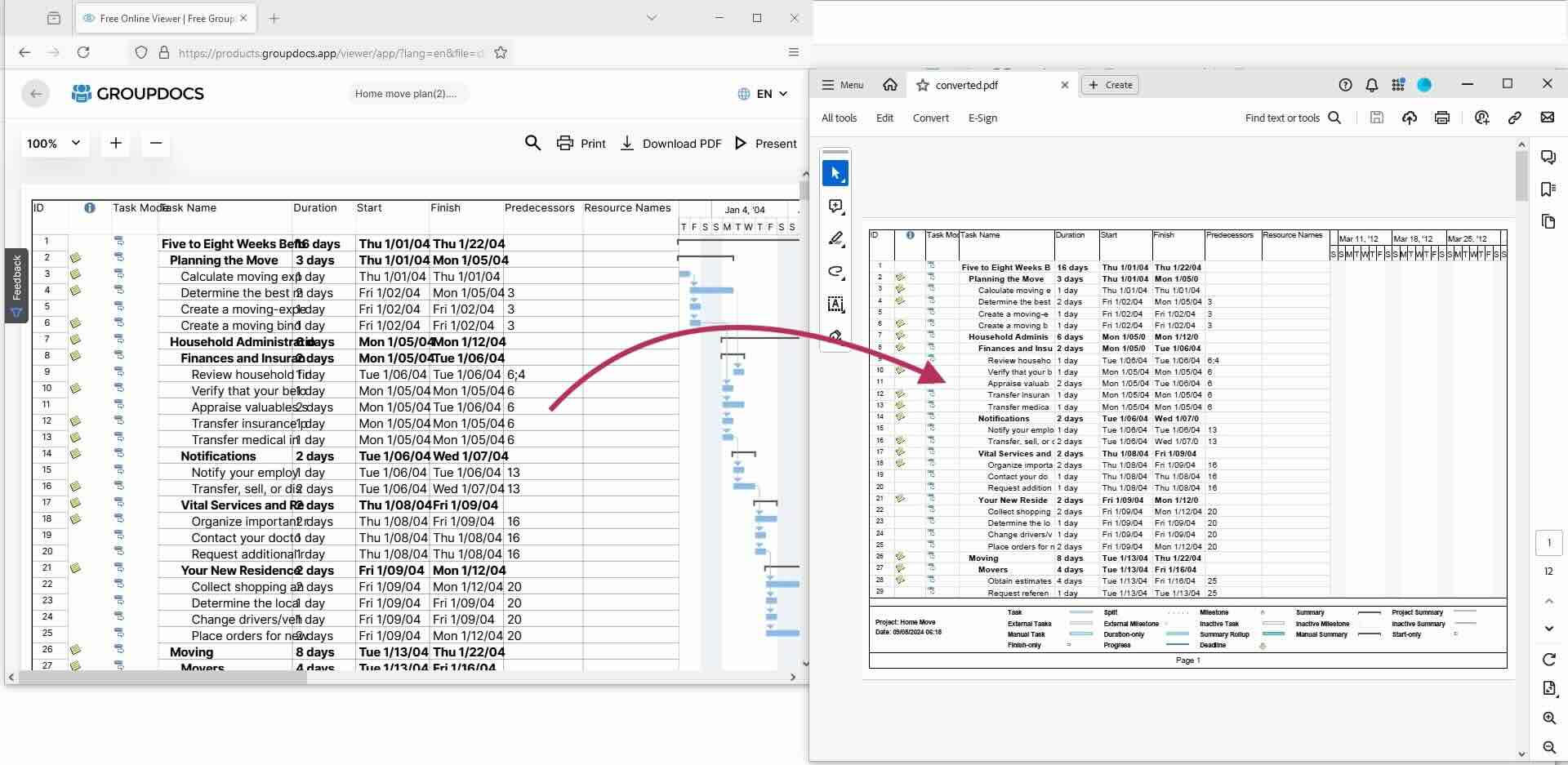Star the converted.pdf document
The width and height of the screenshot is (1568, 765).
(x=922, y=85)
